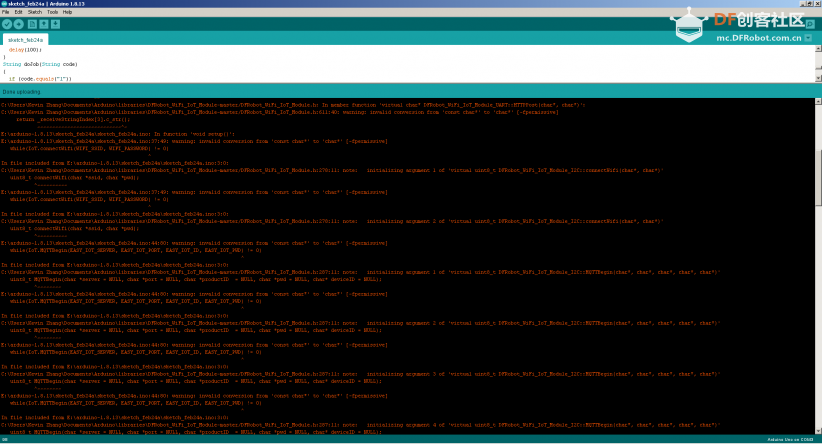Image resolution: width=822 pixels, height=444 pixels.
Task: Click the Open sketch up-arrow icon
Action: (x=44, y=24)
